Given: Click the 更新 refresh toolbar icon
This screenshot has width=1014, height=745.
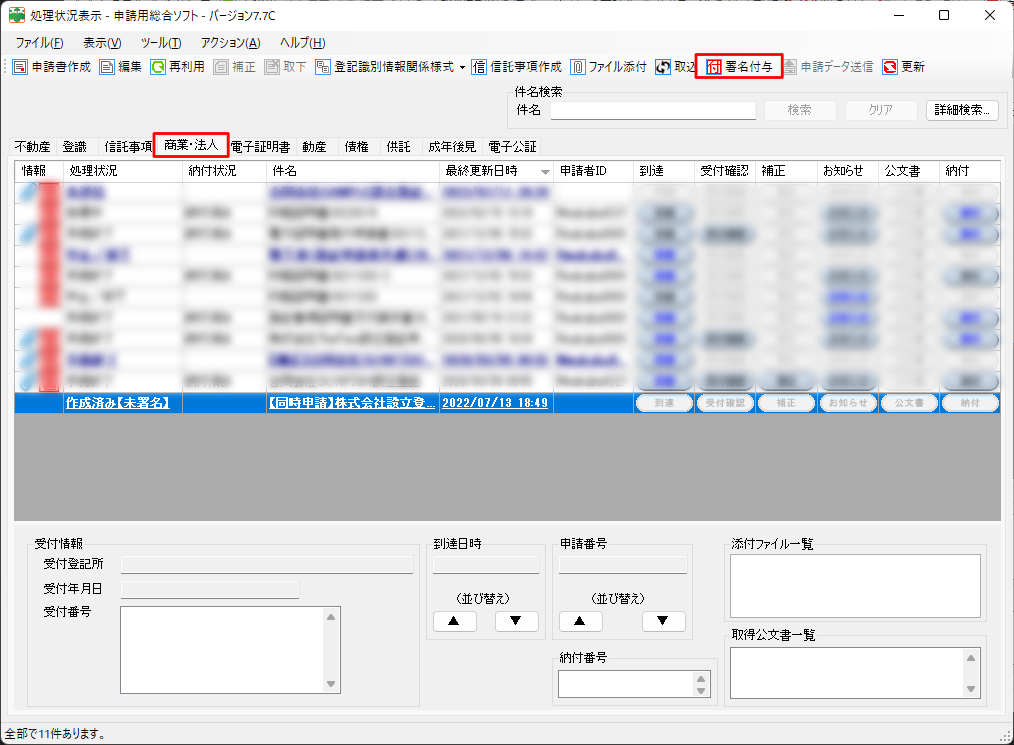Looking at the screenshot, I should tap(890, 67).
